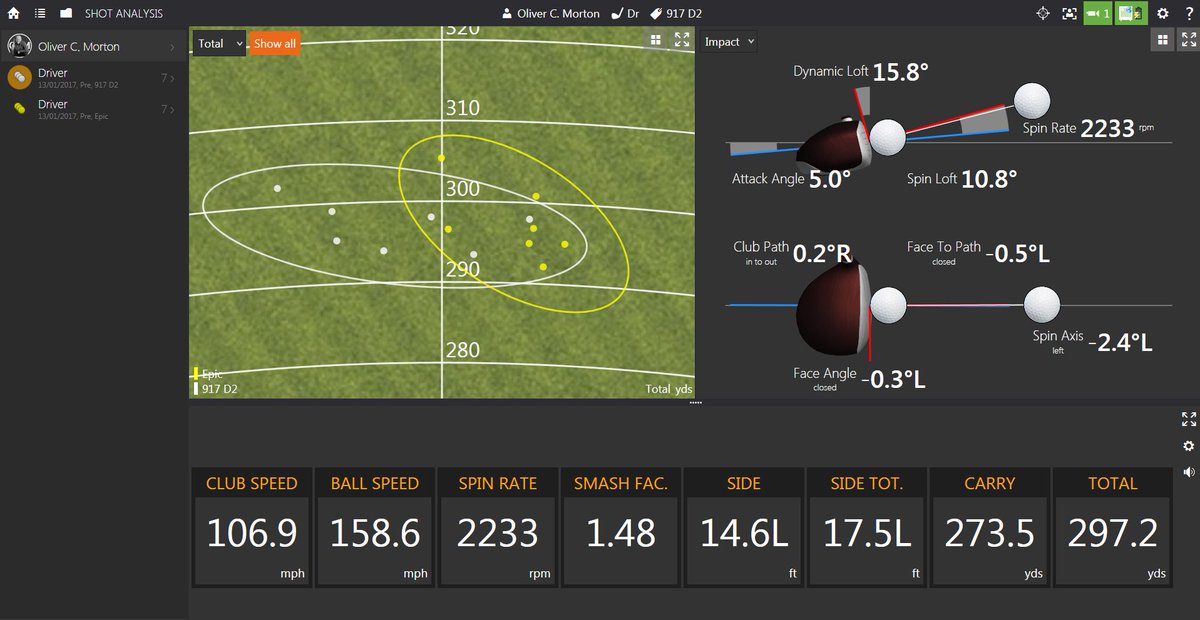1200x620 pixels.
Task: Click the yellow shot dot above the 300 label
Action: 441,158
